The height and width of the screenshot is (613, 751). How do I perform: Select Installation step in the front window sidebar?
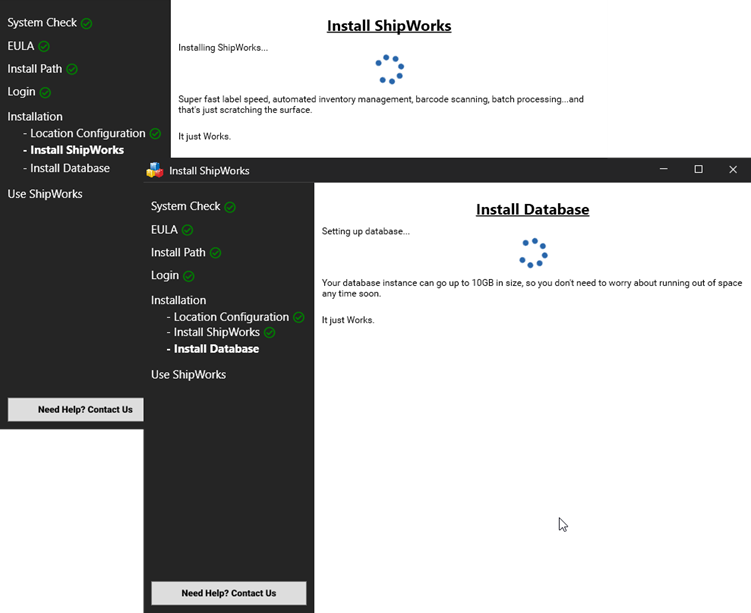[x=179, y=300]
